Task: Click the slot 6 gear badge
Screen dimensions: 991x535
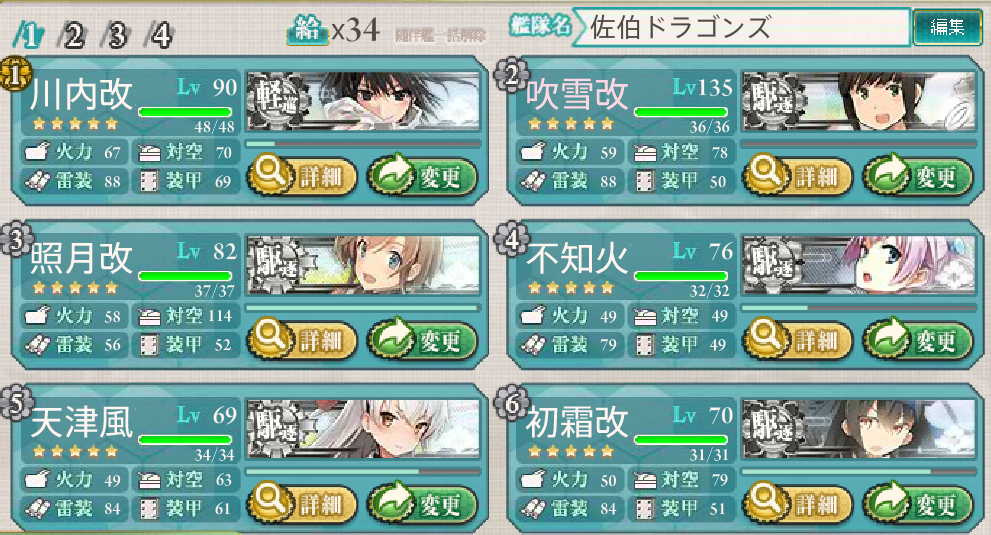Action: 511,402
